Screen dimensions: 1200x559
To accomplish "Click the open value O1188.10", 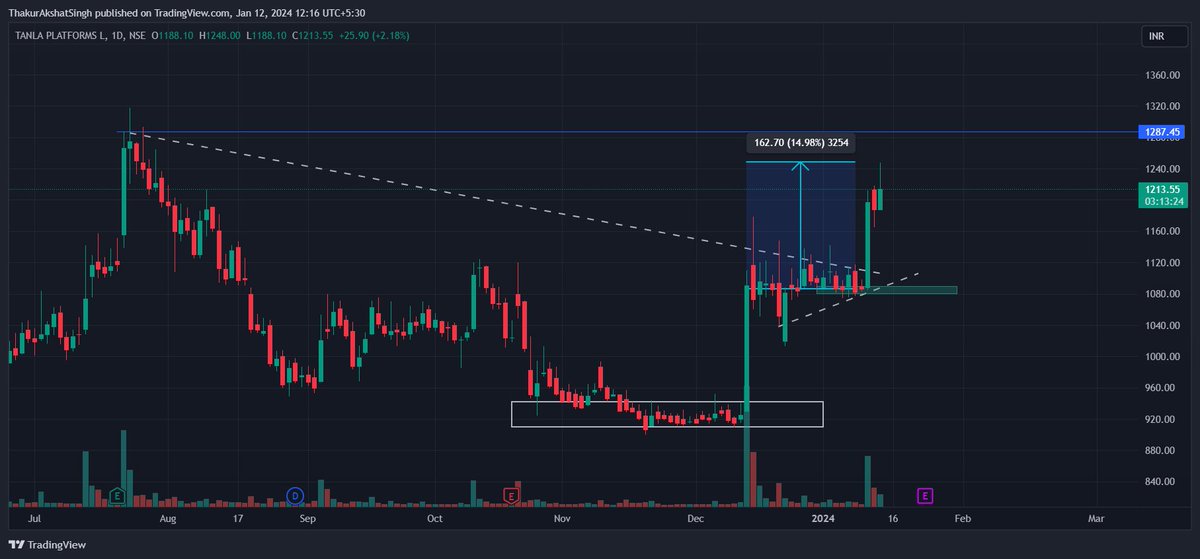I will [x=173, y=36].
